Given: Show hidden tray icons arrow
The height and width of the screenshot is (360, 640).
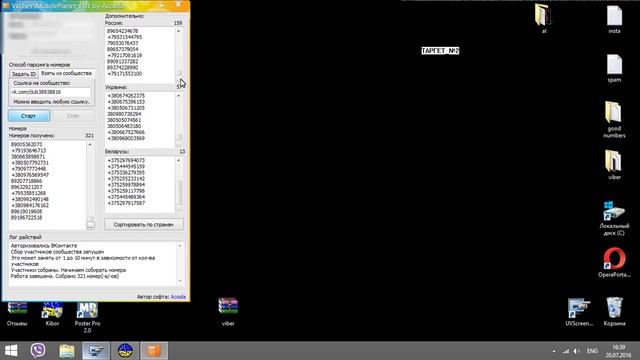Looking at the screenshot, I should (x=554, y=351).
